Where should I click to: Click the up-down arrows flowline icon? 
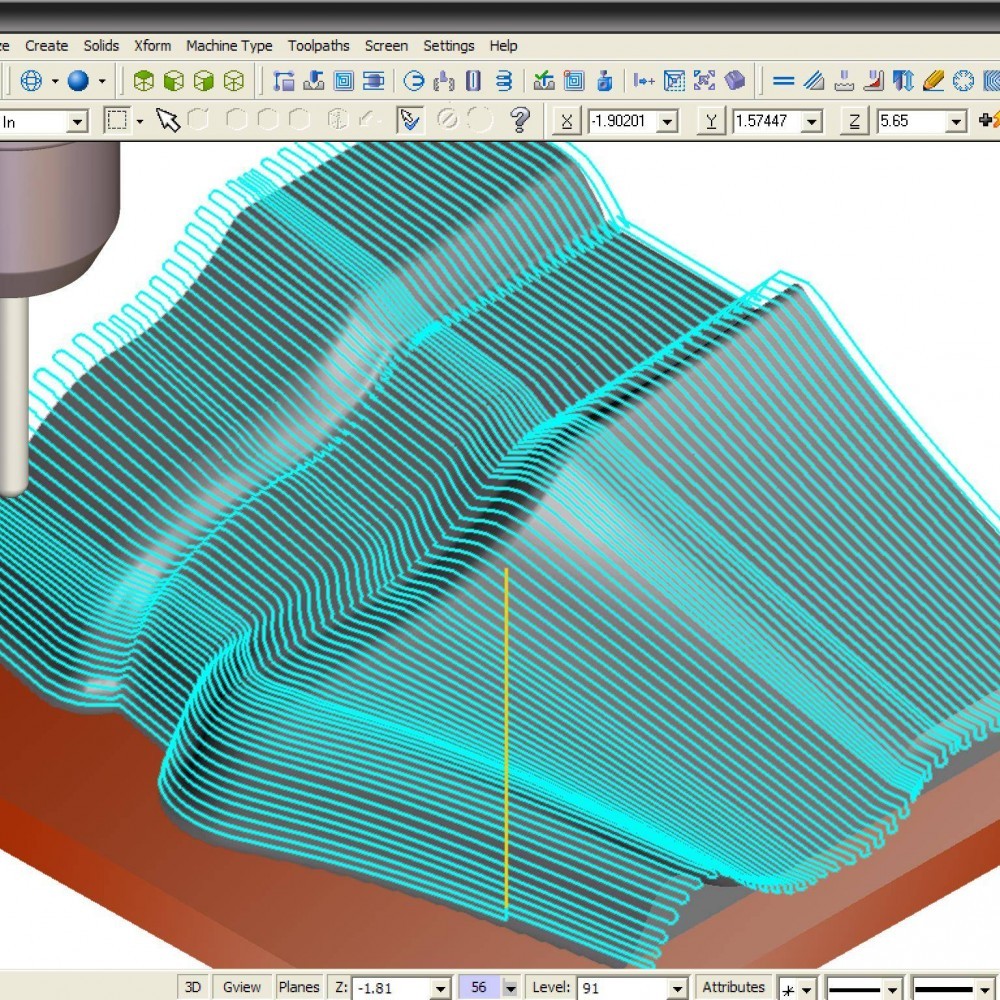click(x=904, y=81)
